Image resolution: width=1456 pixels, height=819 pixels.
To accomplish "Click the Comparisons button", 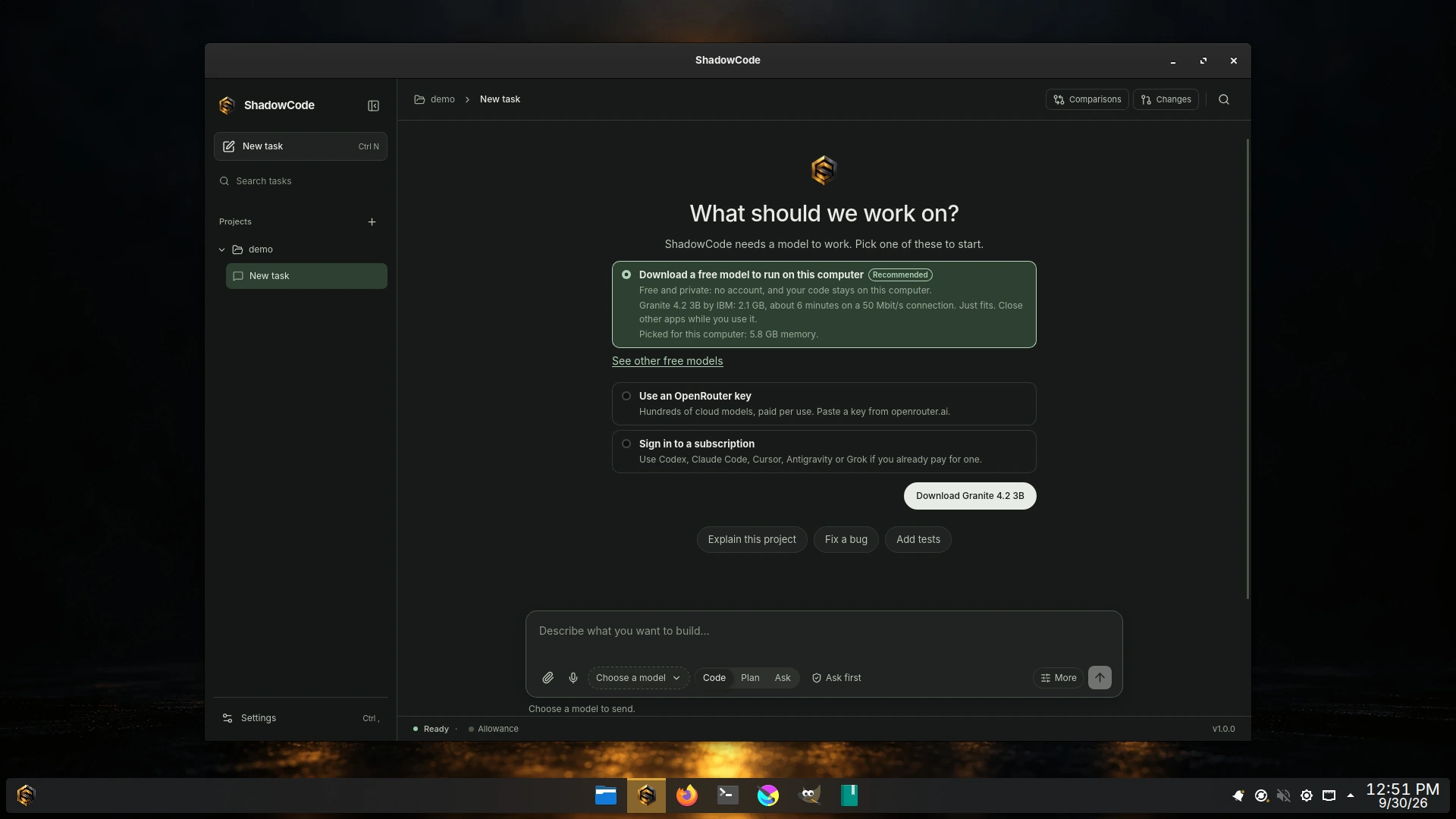I will pyautogui.click(x=1087, y=99).
